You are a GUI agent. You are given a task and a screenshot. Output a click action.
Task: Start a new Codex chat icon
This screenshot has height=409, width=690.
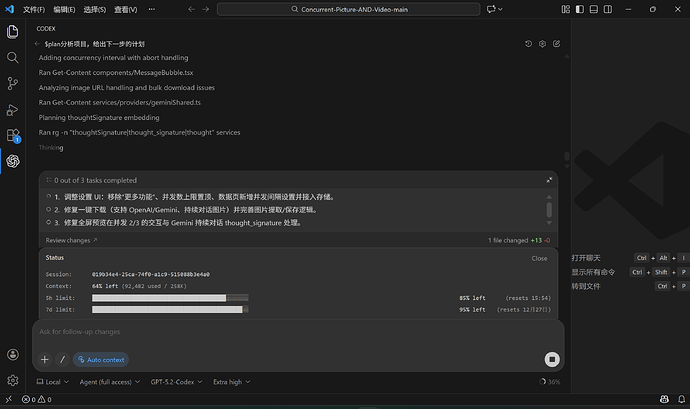pos(557,44)
